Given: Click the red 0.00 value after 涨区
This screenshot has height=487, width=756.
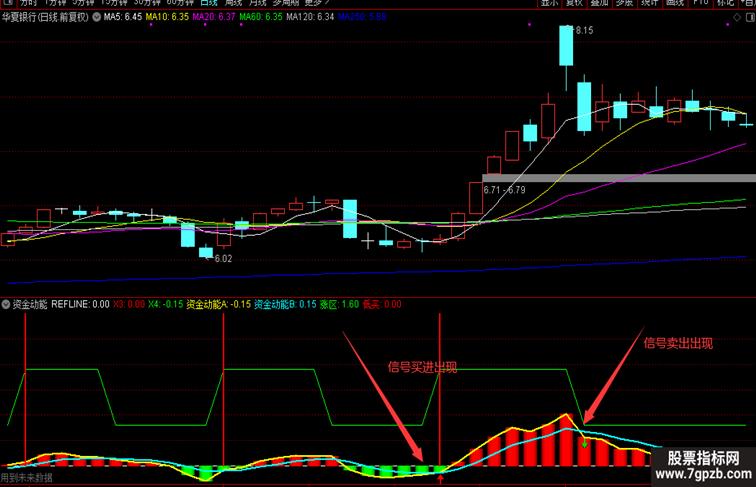Looking at the screenshot, I should 392,305.
